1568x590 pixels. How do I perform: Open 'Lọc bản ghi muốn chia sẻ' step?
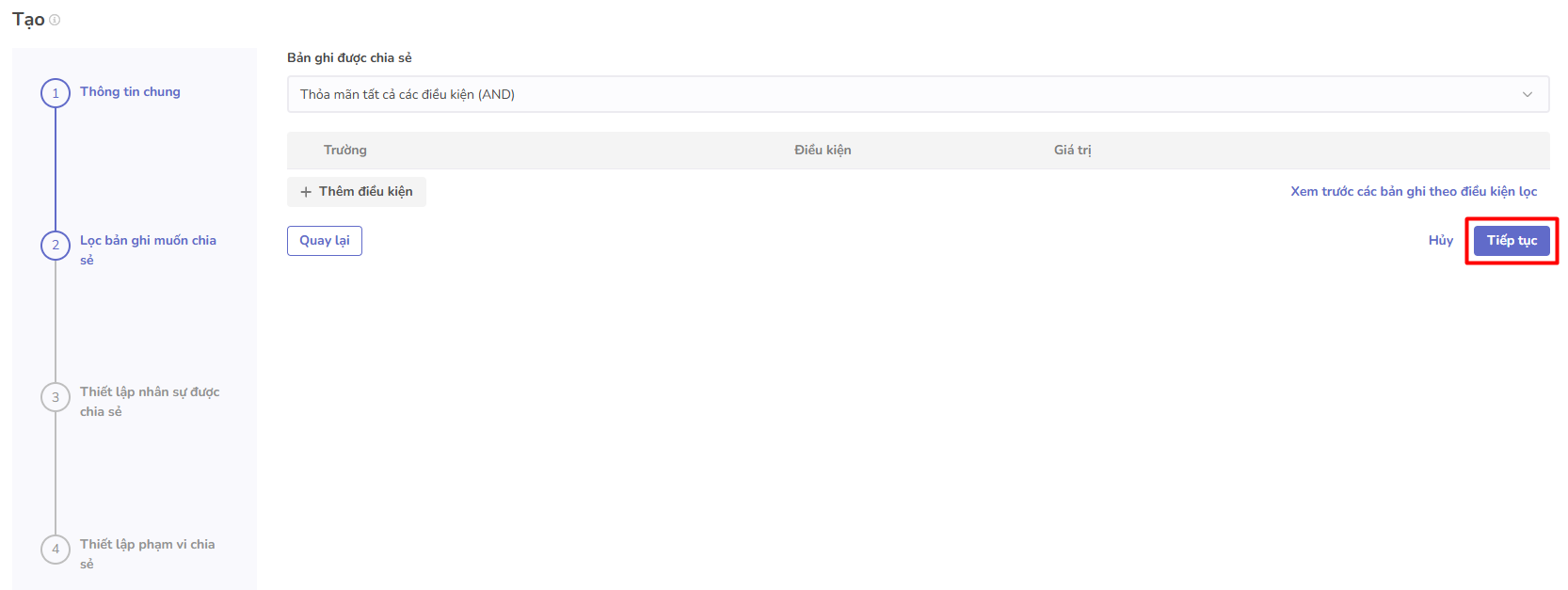tap(148, 250)
